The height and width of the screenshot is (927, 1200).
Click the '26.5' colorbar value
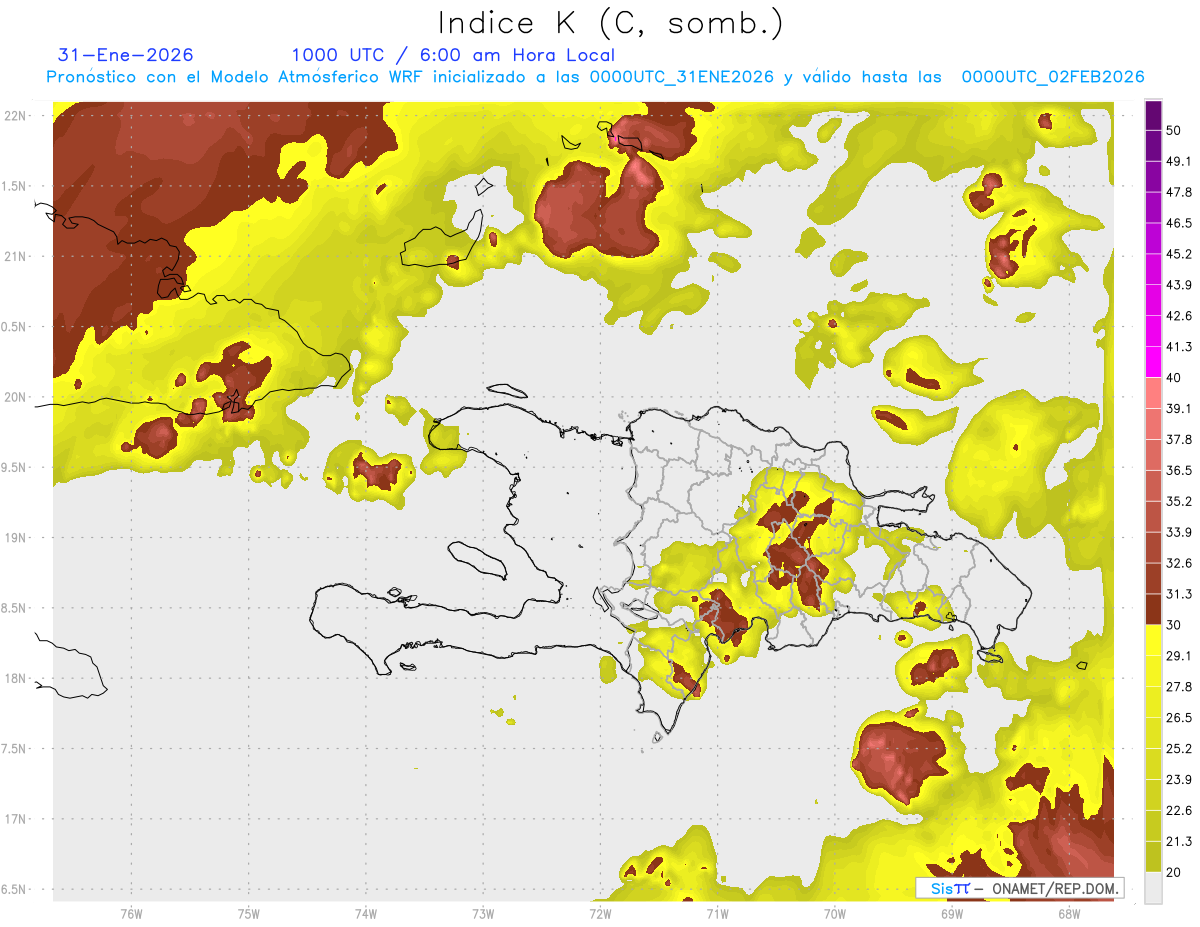click(1178, 718)
